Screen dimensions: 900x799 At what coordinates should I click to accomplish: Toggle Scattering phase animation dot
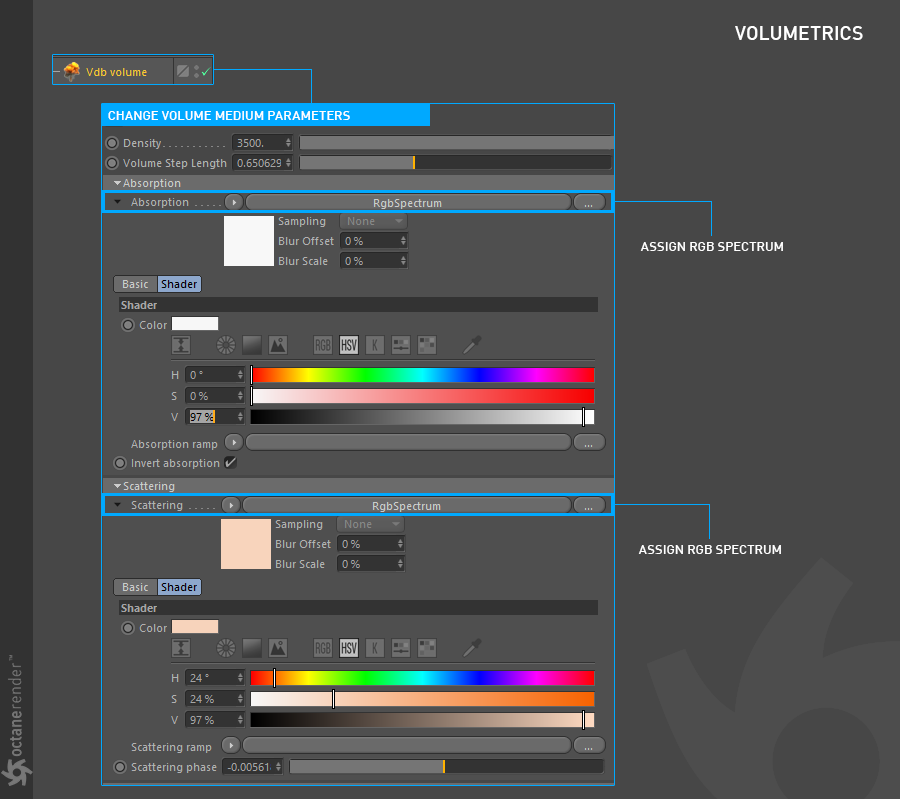tap(119, 767)
